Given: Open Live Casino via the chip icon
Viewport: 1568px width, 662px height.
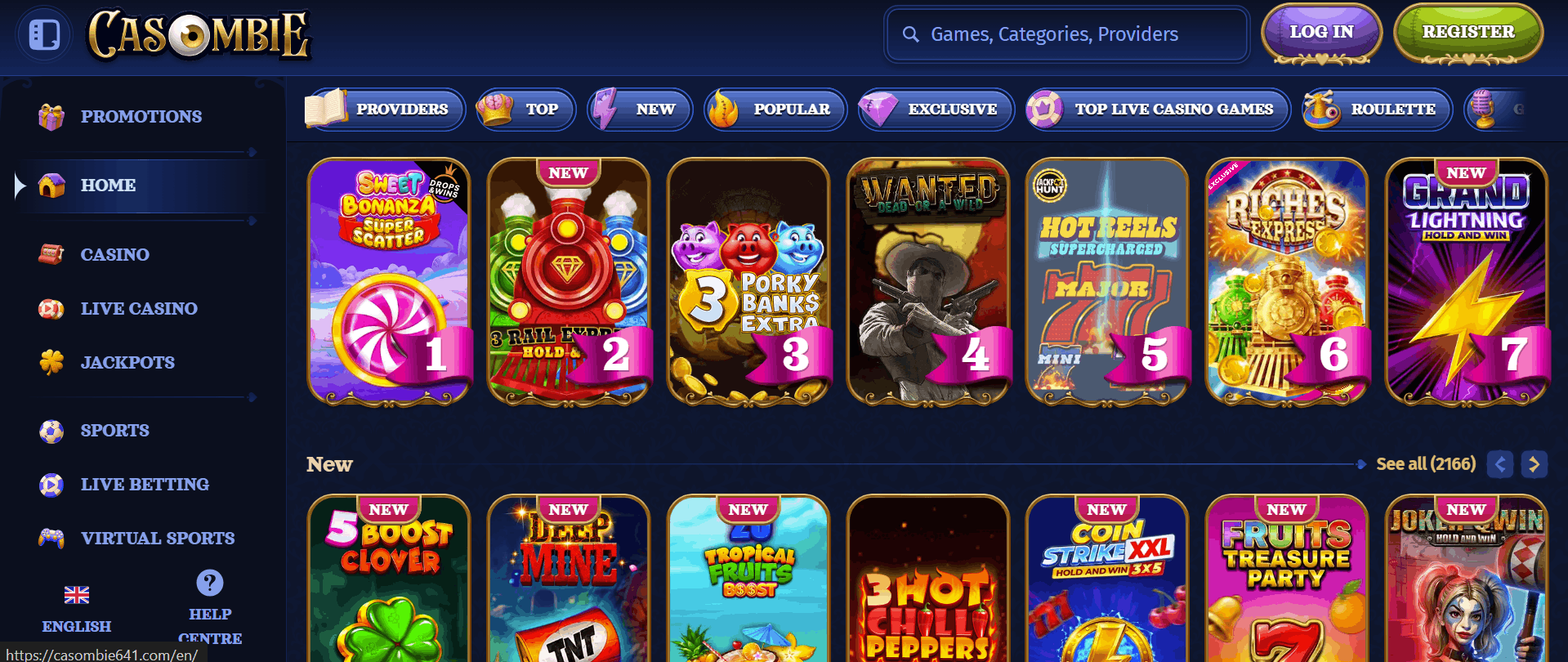Looking at the screenshot, I should pyautogui.click(x=51, y=309).
